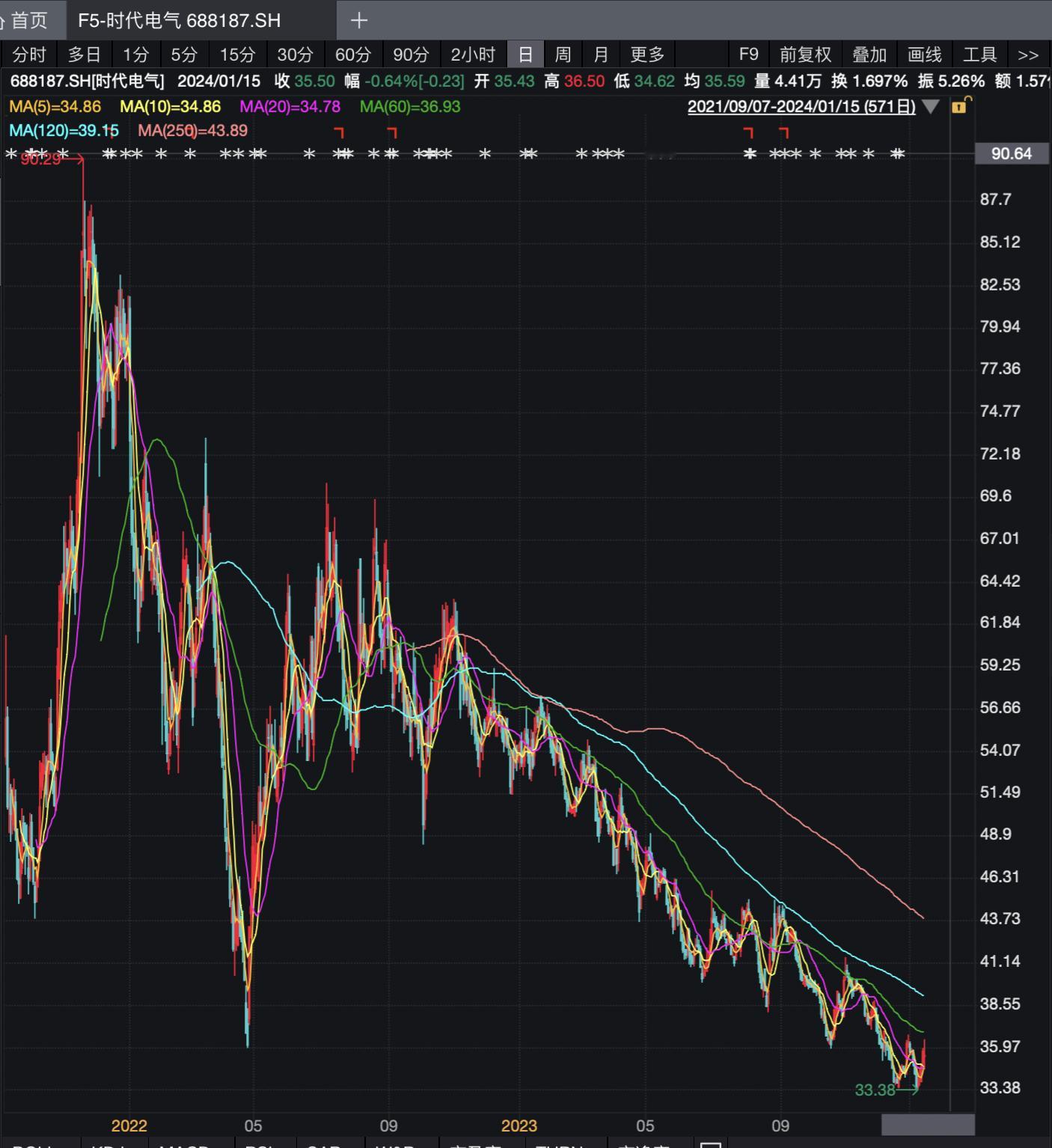Expand the >> overflow toolbar items
This screenshot has width=1052, height=1148.
tap(1028, 55)
